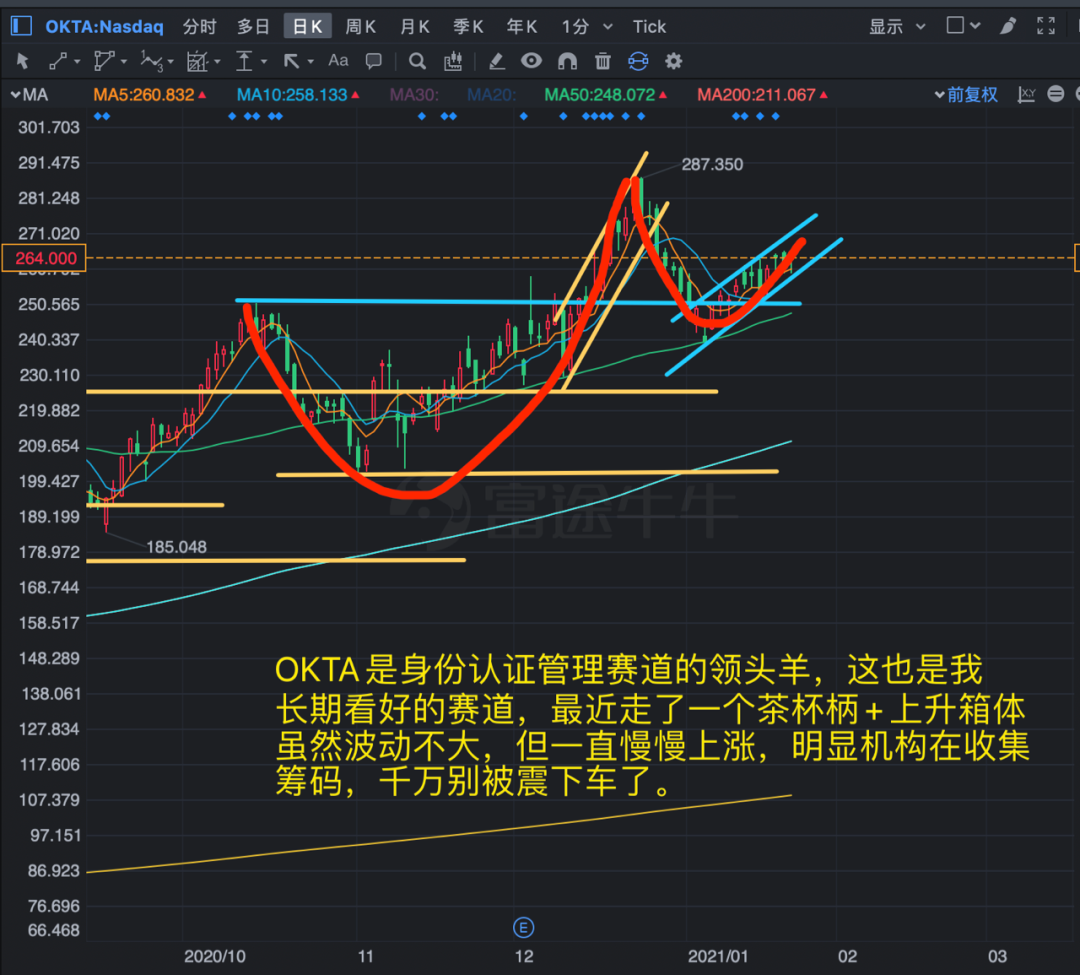Open dropdown arrow next to arrow marker tool

pyautogui.click(x=311, y=62)
